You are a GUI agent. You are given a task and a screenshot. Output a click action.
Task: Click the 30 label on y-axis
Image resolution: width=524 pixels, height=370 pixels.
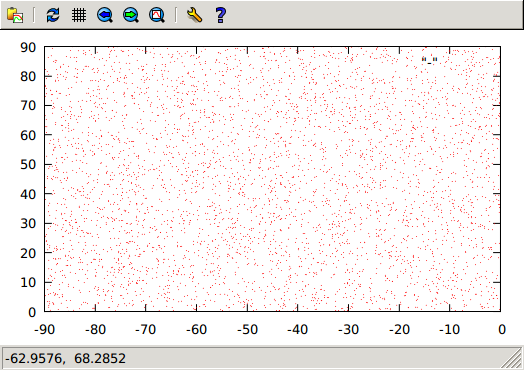pos(28,223)
